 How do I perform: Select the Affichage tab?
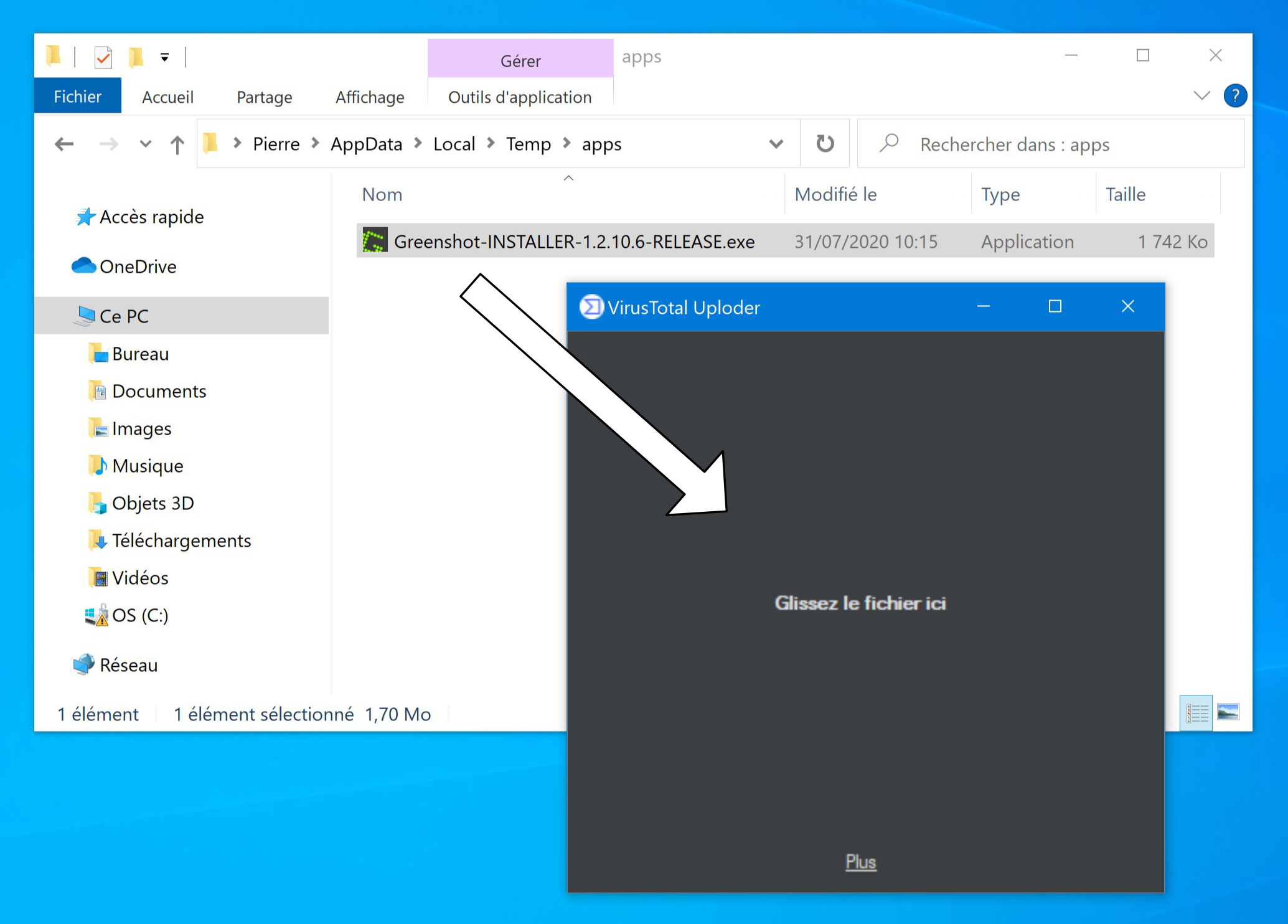[370, 97]
